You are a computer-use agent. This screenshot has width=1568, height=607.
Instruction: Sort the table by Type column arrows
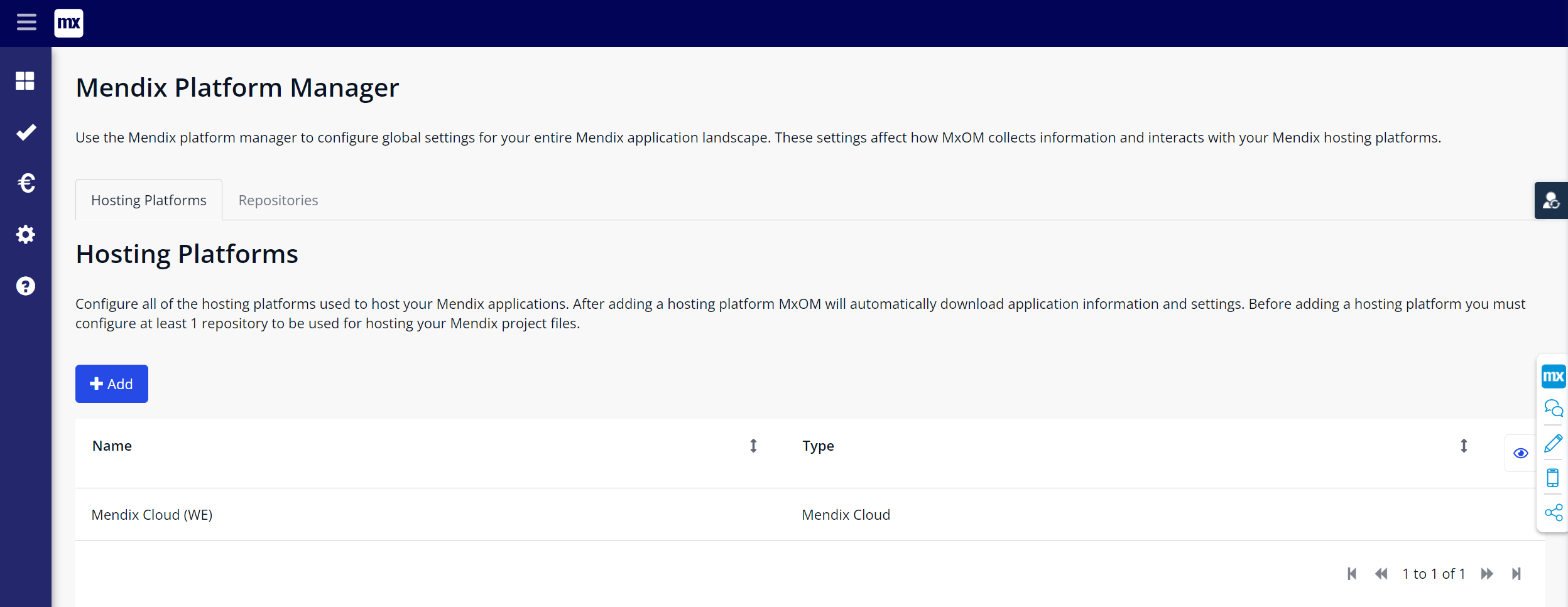click(x=1464, y=446)
